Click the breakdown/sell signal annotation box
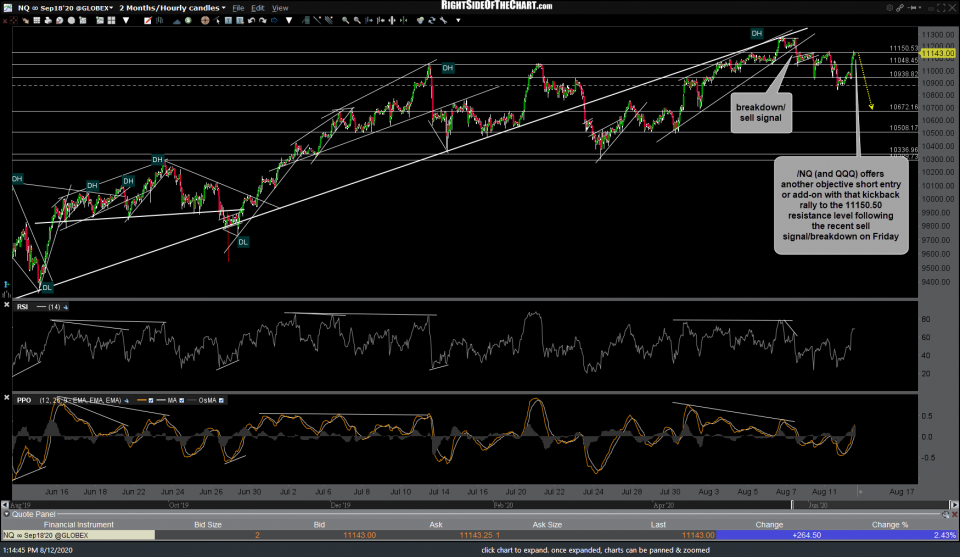 (x=761, y=113)
